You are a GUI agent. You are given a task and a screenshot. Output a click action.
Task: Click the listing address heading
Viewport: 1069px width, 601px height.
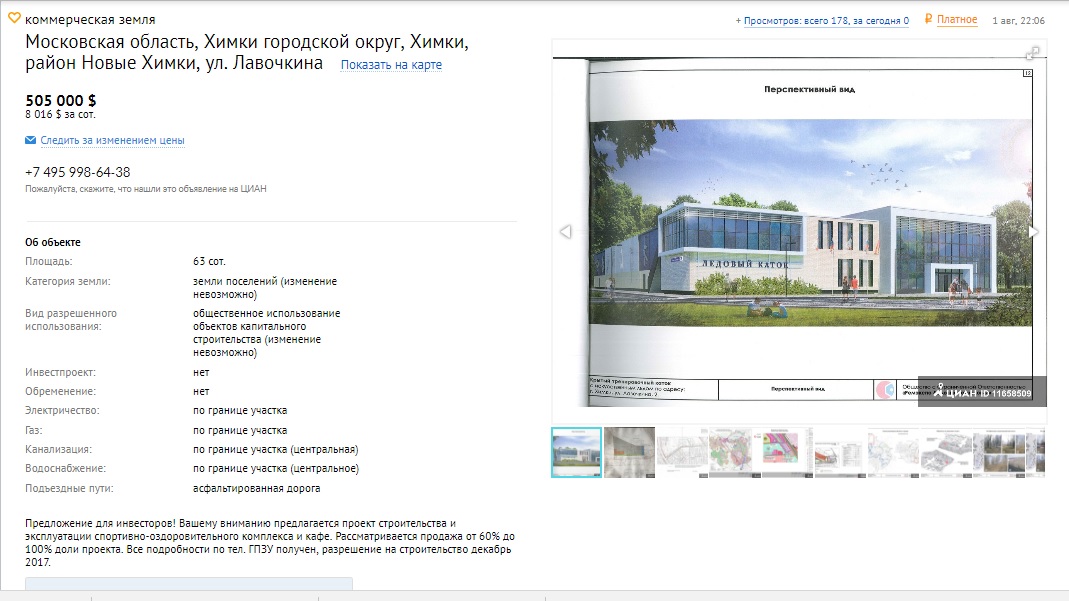coord(246,53)
